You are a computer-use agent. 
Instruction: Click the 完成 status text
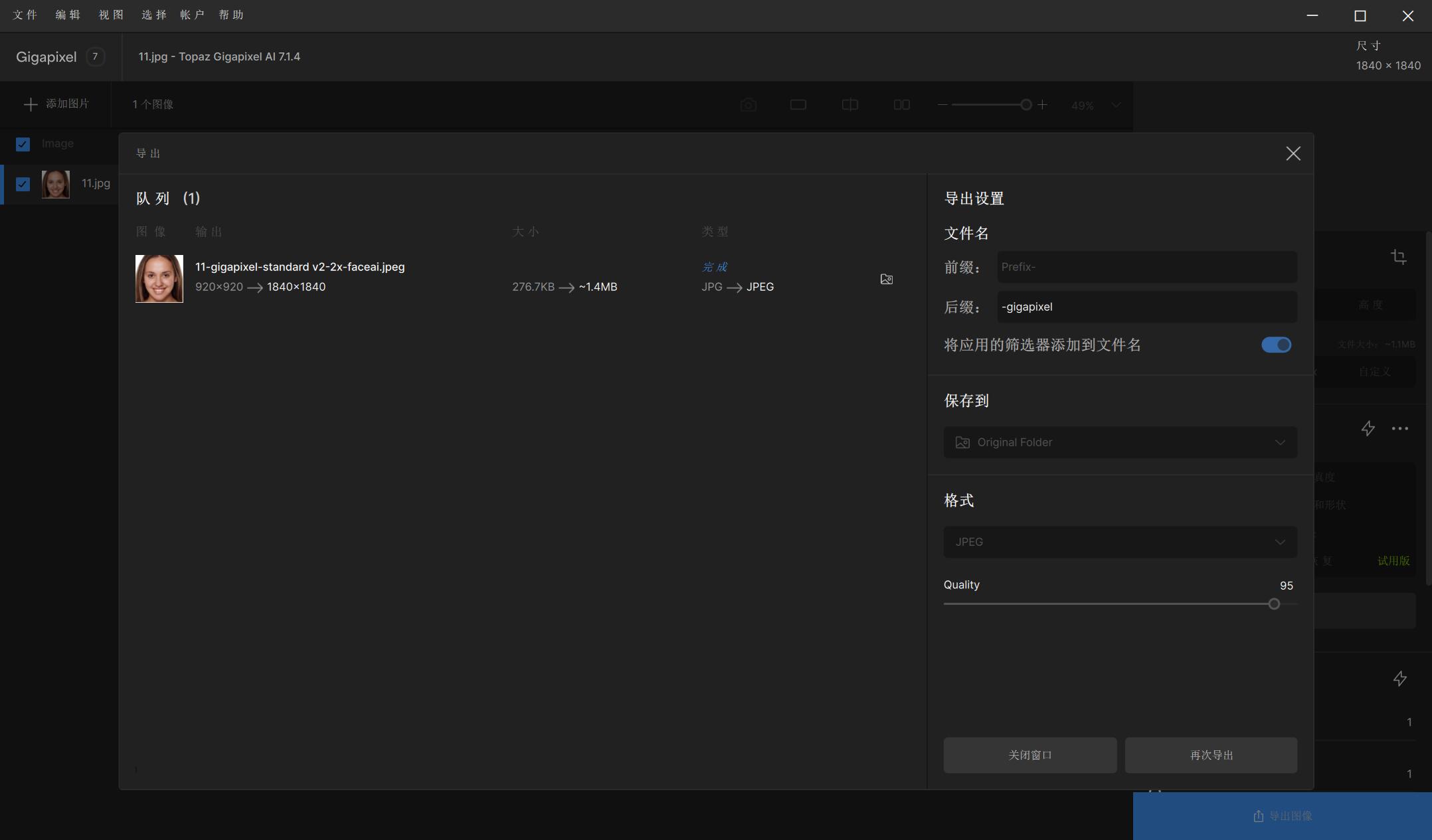pyautogui.click(x=715, y=267)
